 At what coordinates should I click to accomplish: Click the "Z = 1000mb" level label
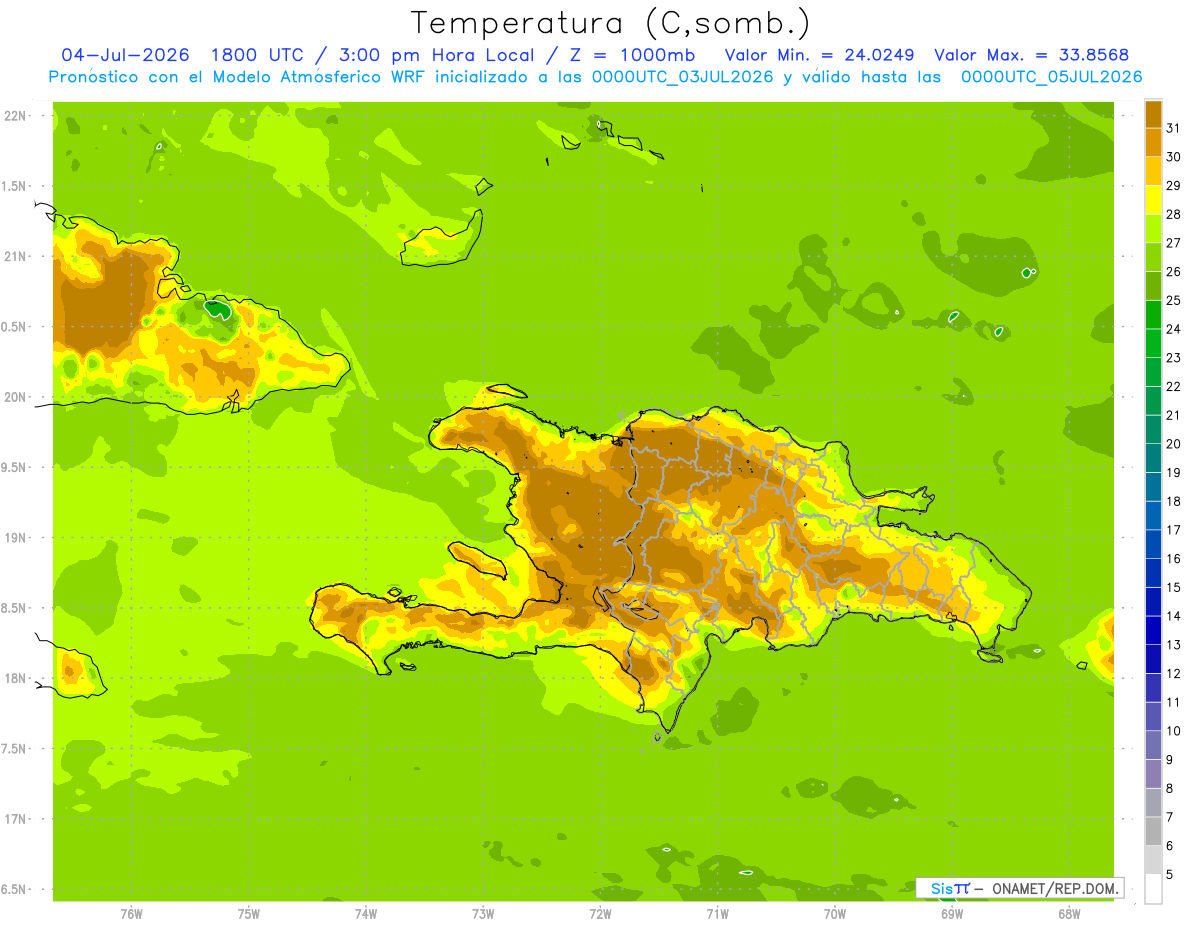[x=633, y=54]
